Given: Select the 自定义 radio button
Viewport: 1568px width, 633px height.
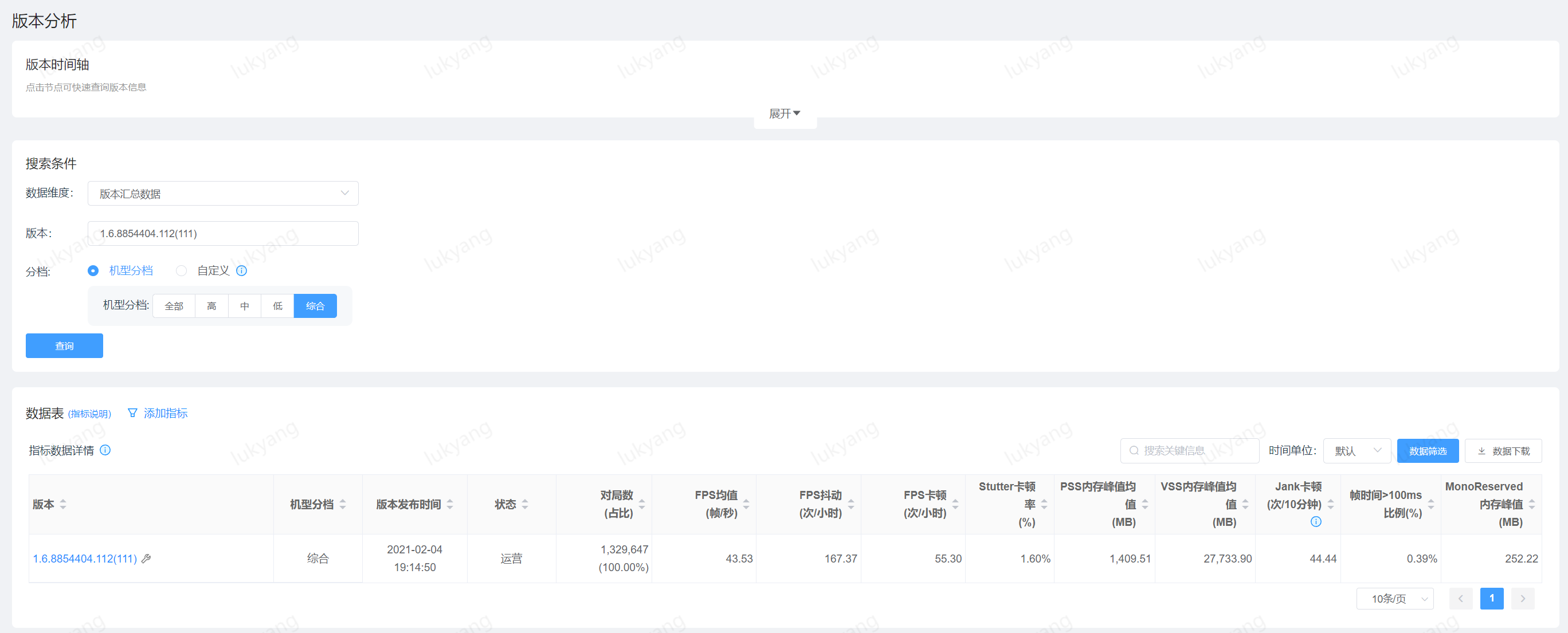Looking at the screenshot, I should [x=182, y=271].
